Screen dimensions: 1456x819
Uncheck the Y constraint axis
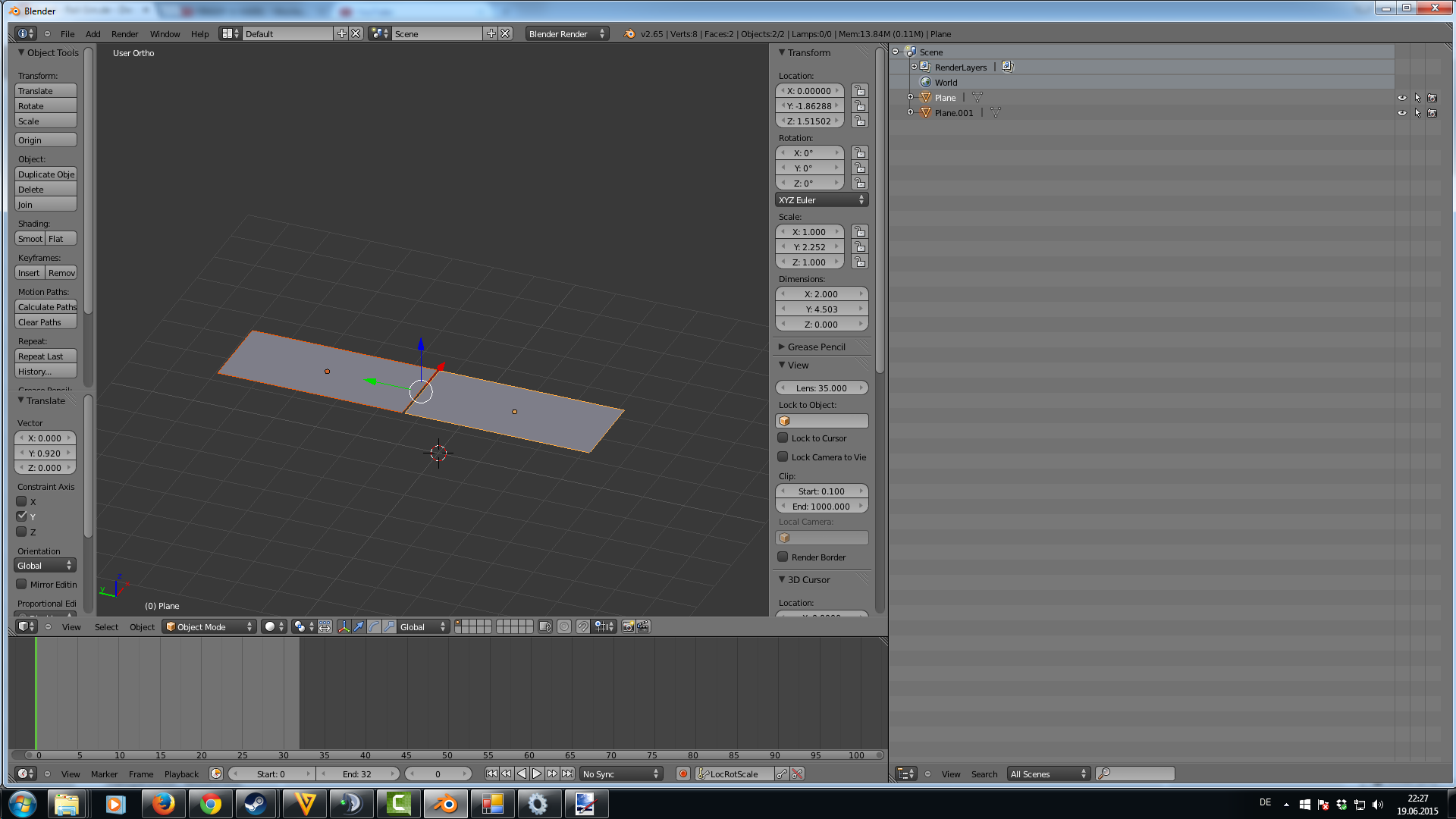[22, 516]
